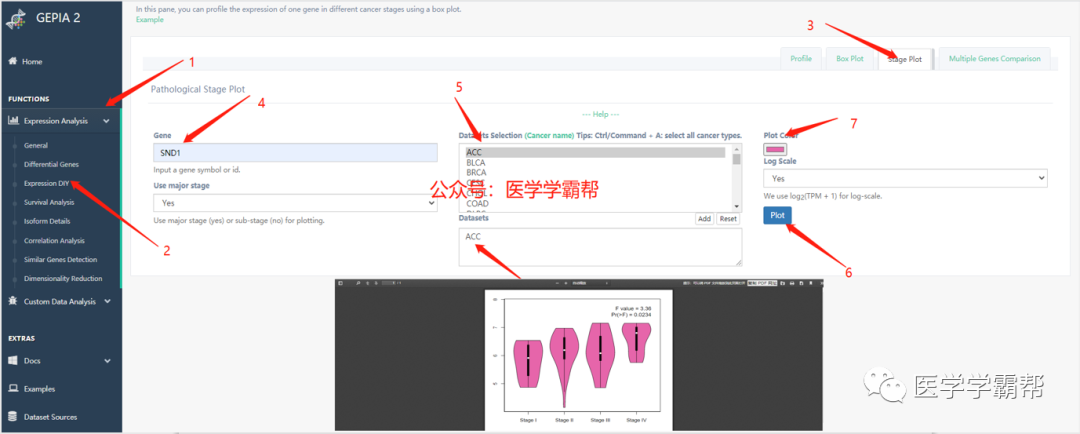Expand the Docs menu chevron
1080x434 pixels.
tap(107, 361)
